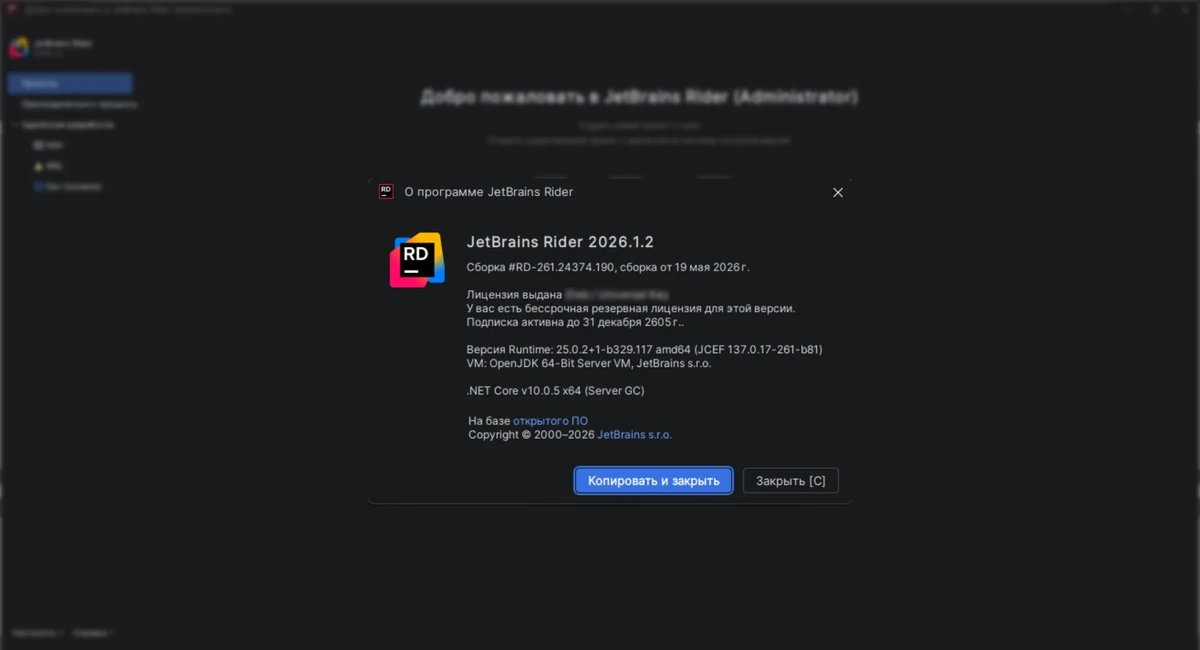This screenshot has width=1200, height=650.
Task: Click the О программе JetBrains Rider title text
Action: point(488,192)
